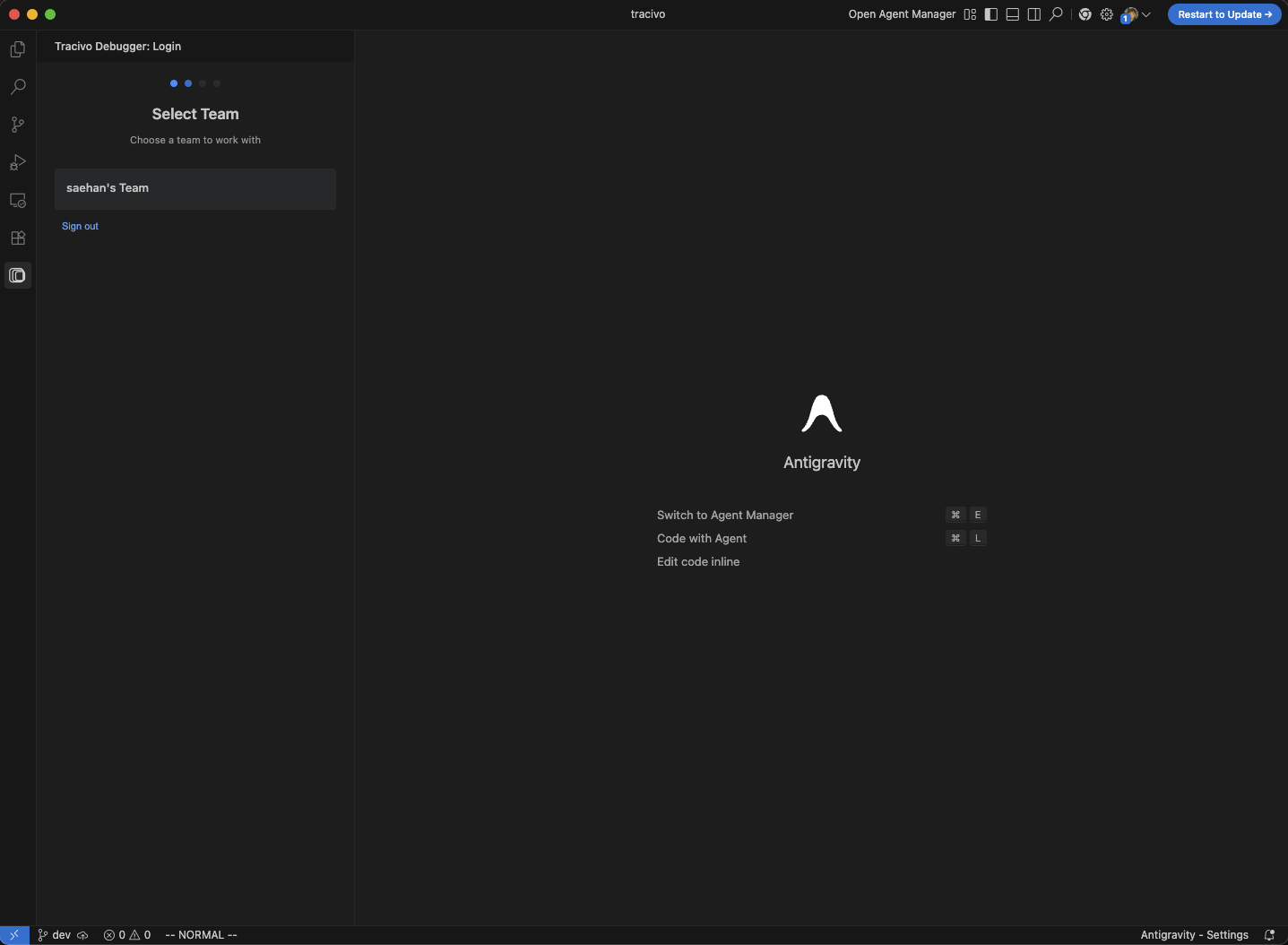Image resolution: width=1288 pixels, height=945 pixels.
Task: Click the Sign out link
Action: [80, 226]
